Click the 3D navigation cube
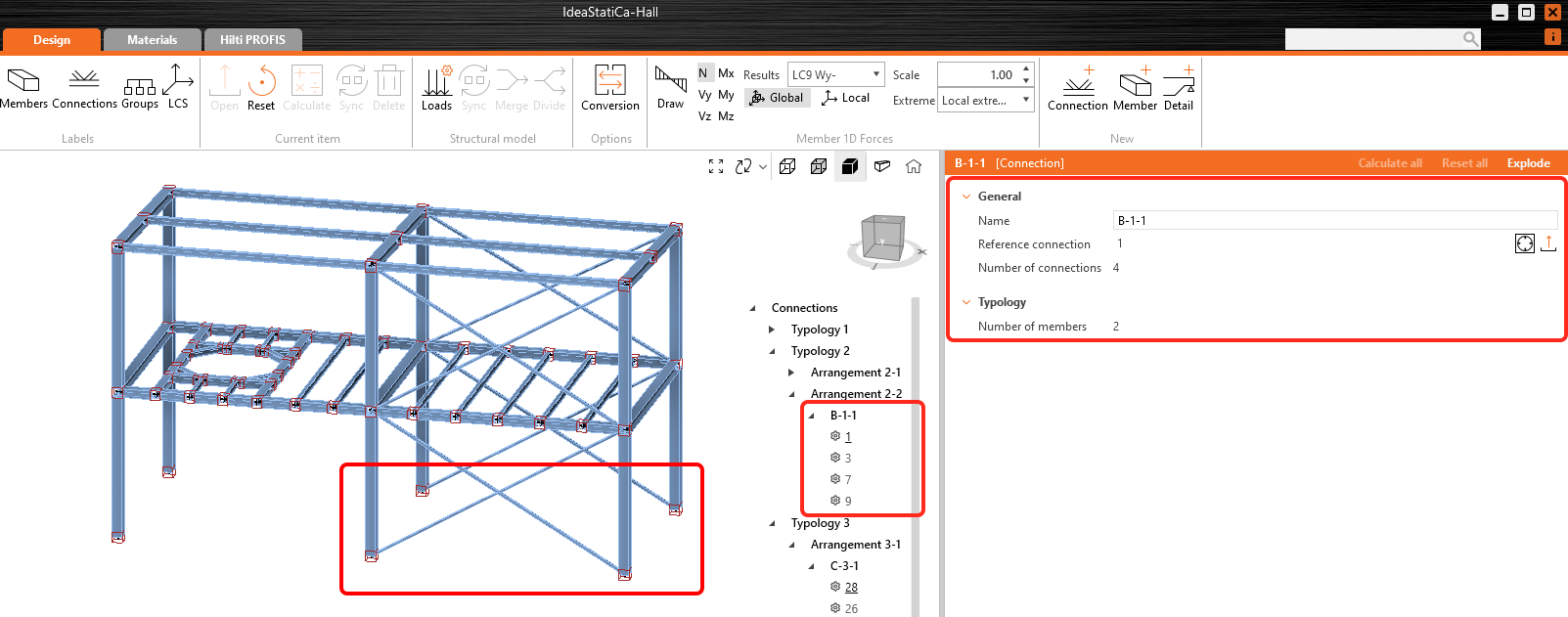1568x617 pixels. 881,238
